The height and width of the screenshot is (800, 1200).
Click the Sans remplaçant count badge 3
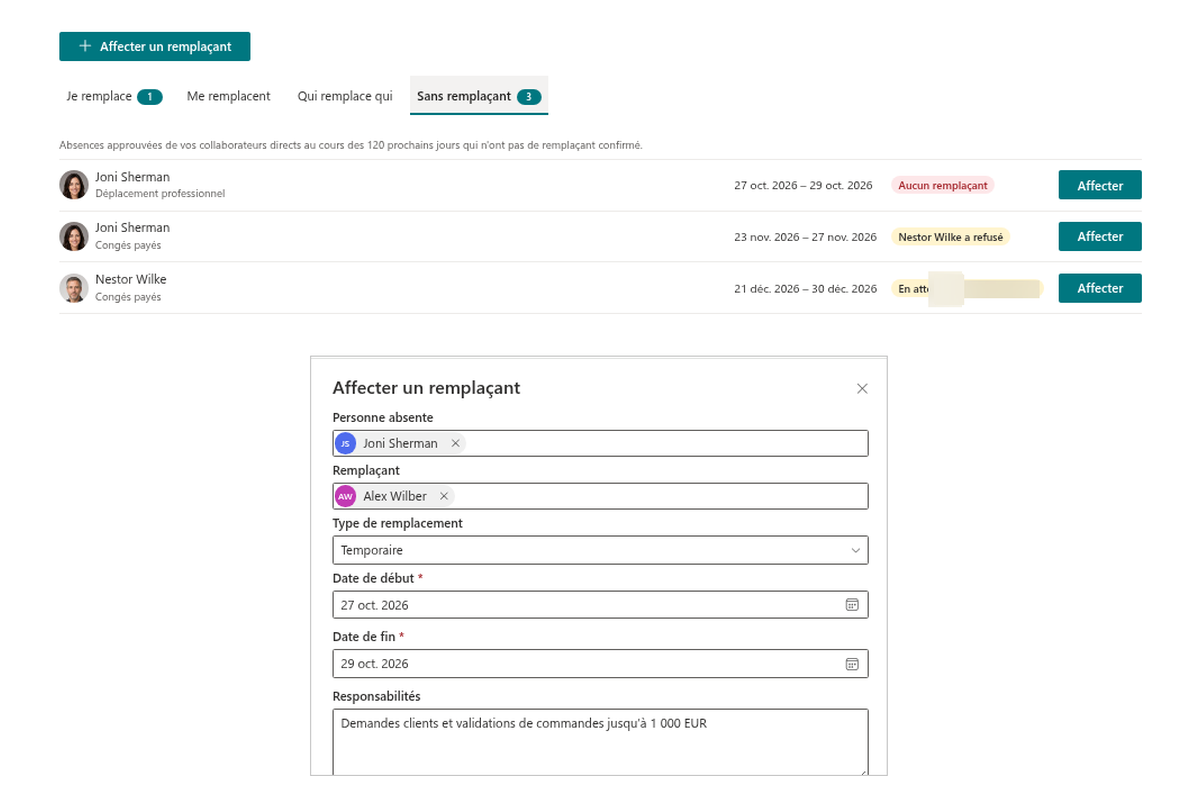tap(529, 97)
